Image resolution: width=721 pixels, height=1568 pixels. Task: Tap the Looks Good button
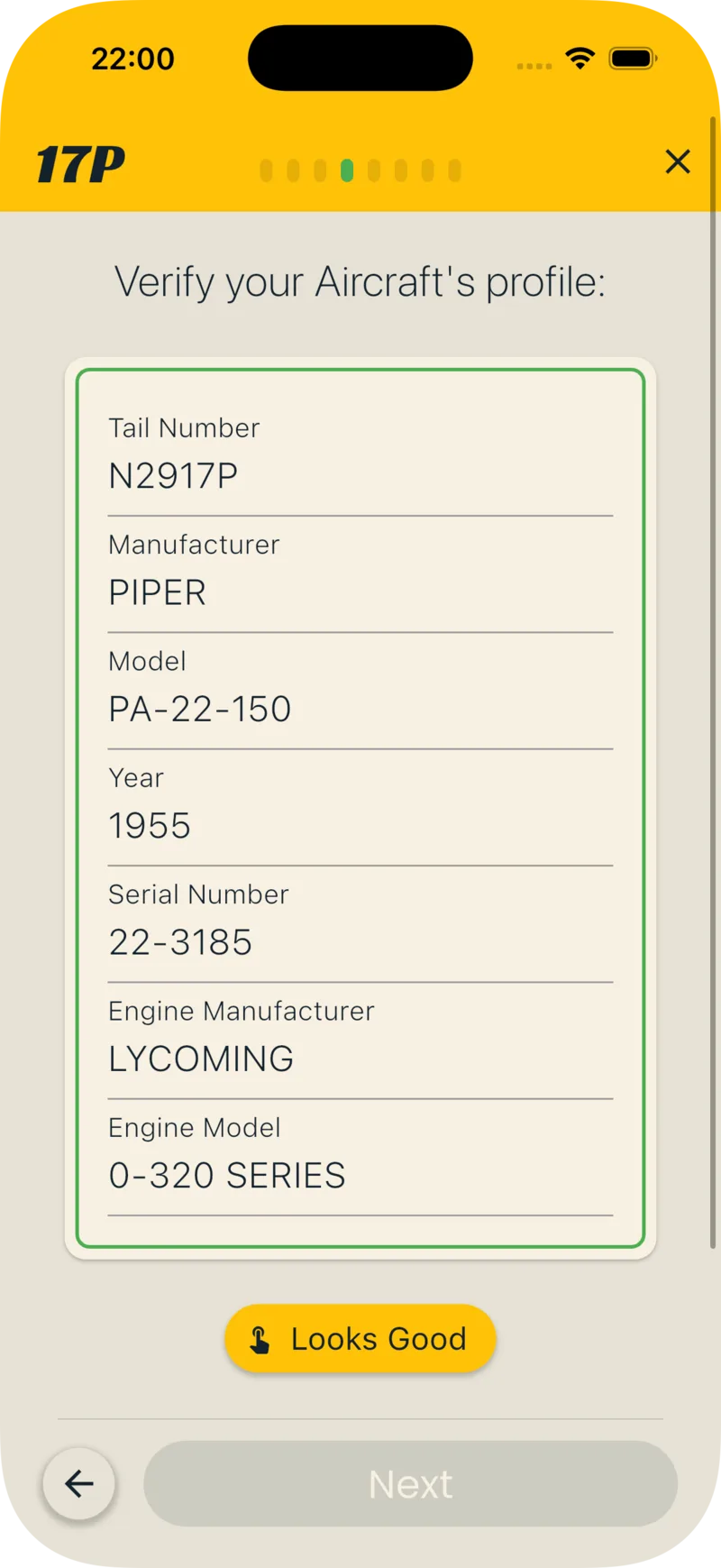coord(360,1339)
